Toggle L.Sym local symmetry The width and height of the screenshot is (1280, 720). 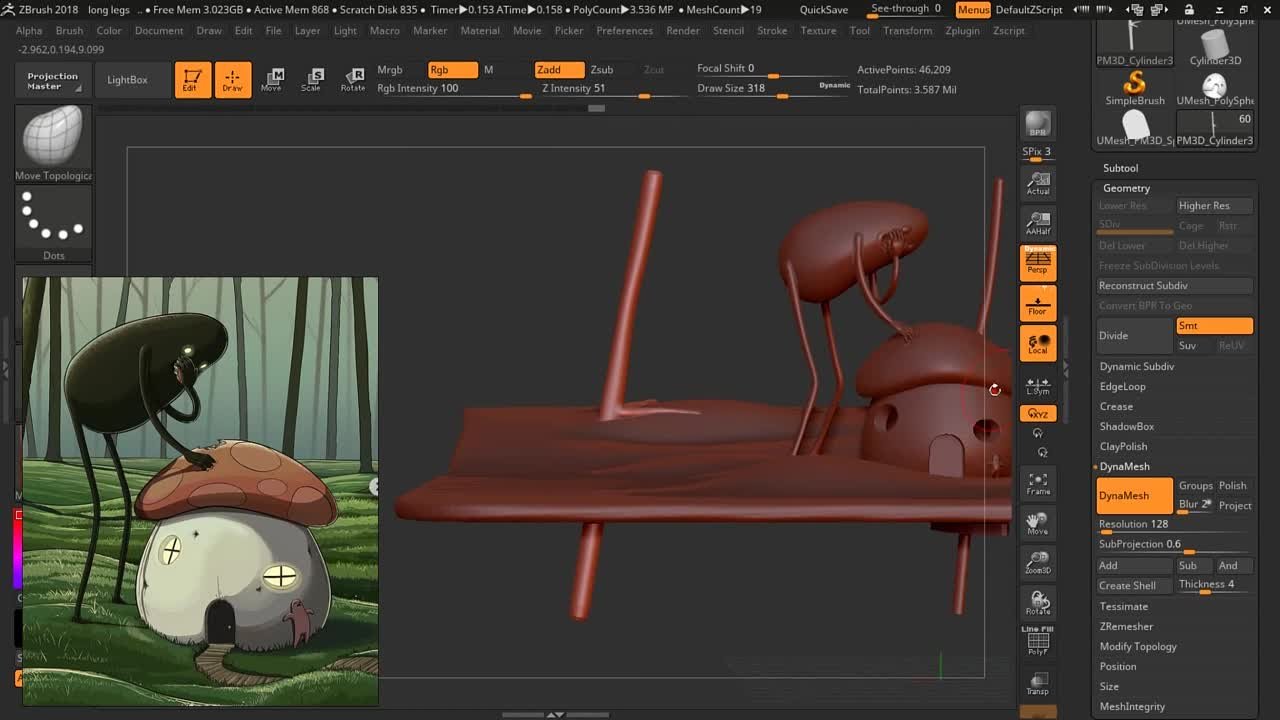[x=1038, y=386]
